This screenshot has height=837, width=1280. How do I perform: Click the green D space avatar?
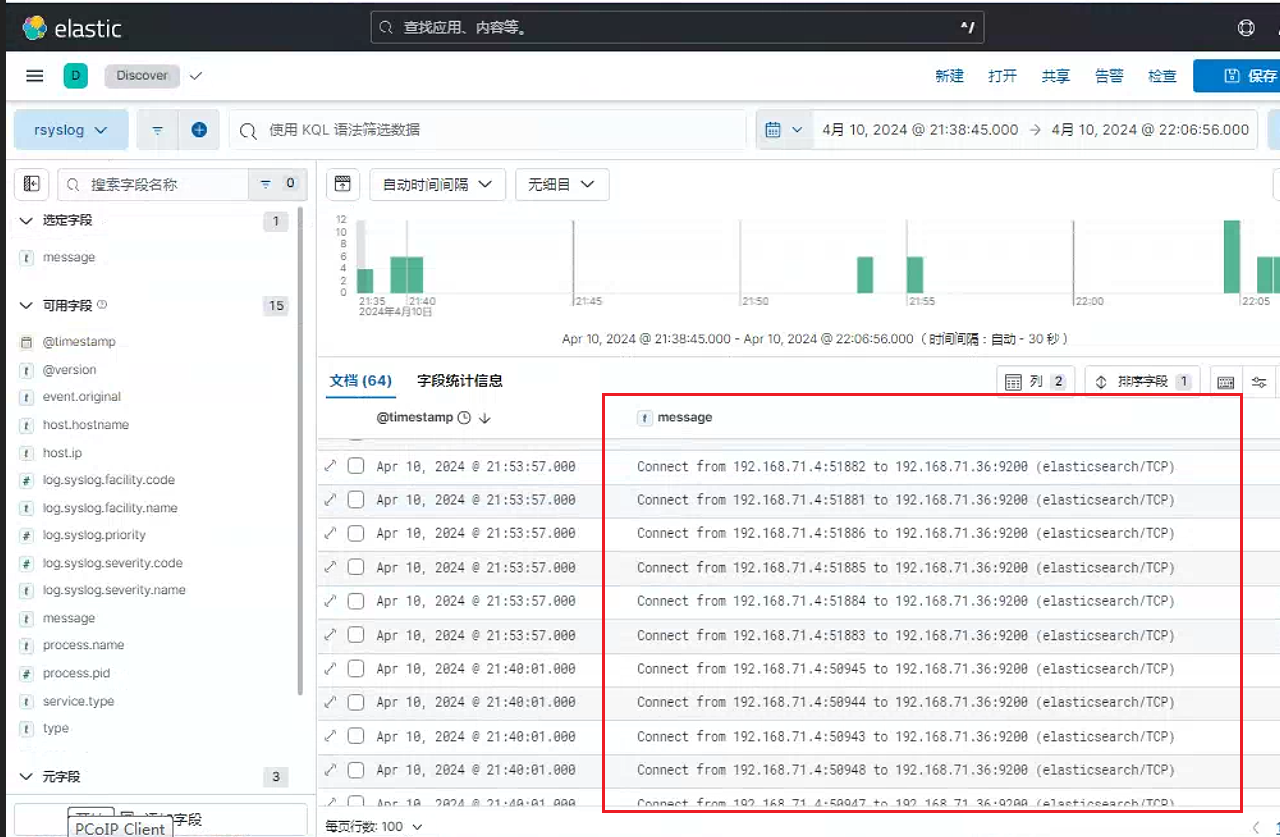tap(76, 76)
